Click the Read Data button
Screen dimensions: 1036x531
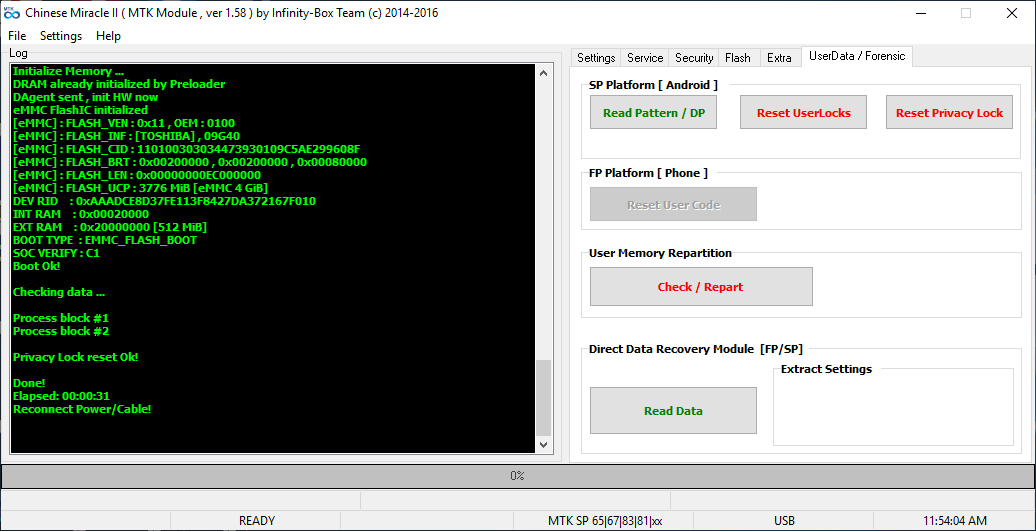click(673, 411)
